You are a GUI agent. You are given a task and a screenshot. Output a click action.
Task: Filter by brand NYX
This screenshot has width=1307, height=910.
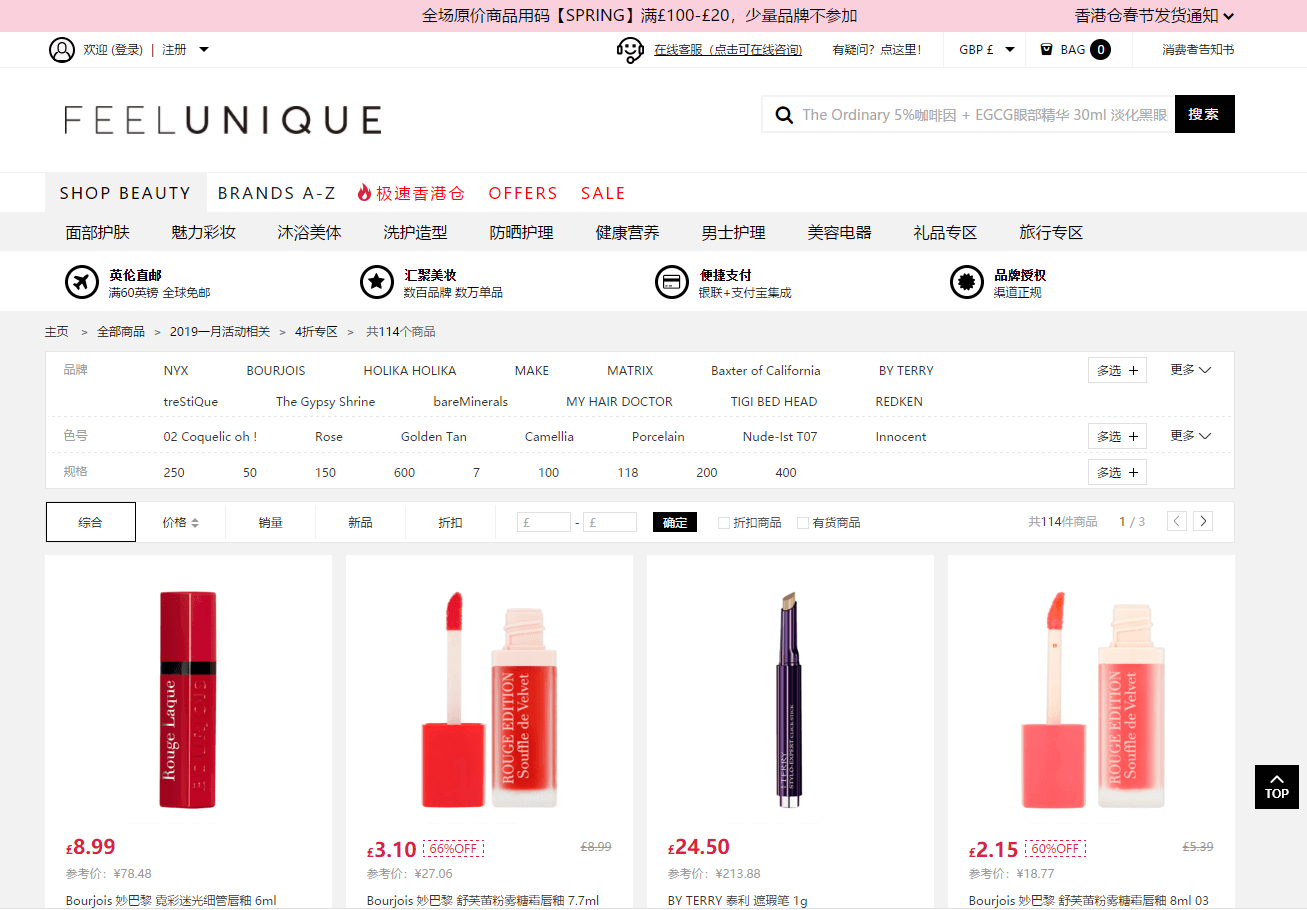coord(176,370)
